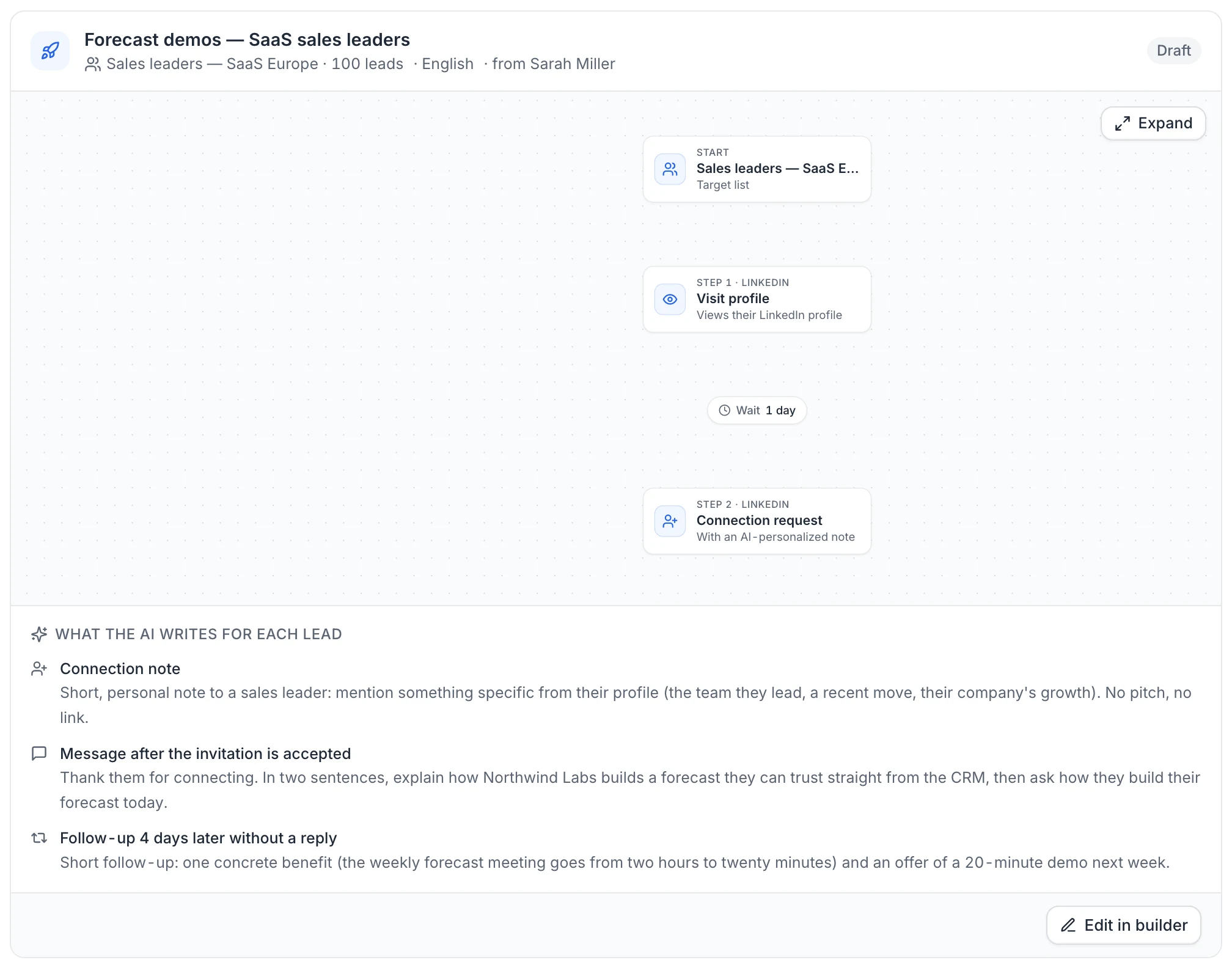Screen dimensions: 1232x968
Task: Click the "English" language text
Action: [447, 64]
